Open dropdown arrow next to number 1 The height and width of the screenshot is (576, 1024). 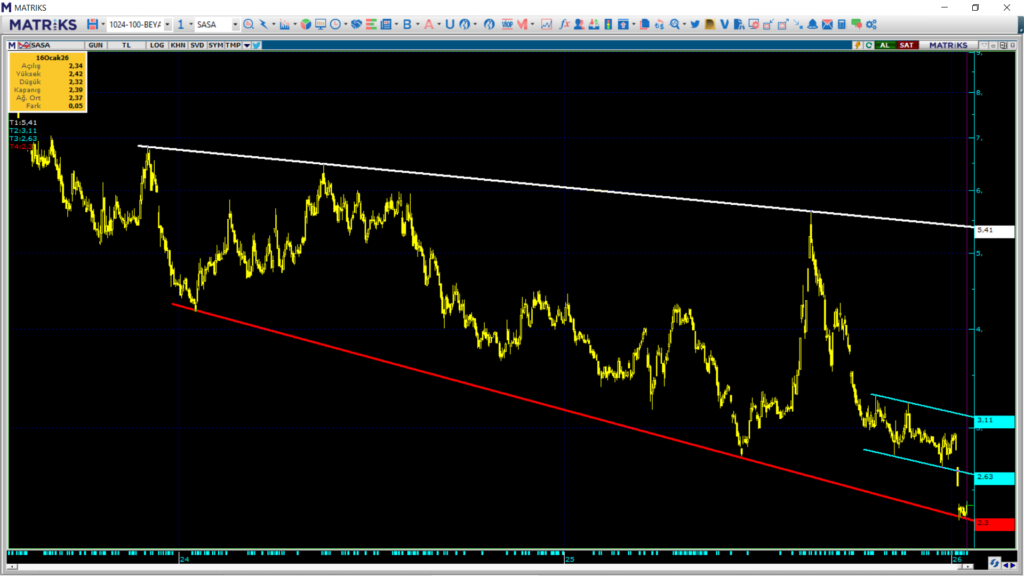coord(191,24)
